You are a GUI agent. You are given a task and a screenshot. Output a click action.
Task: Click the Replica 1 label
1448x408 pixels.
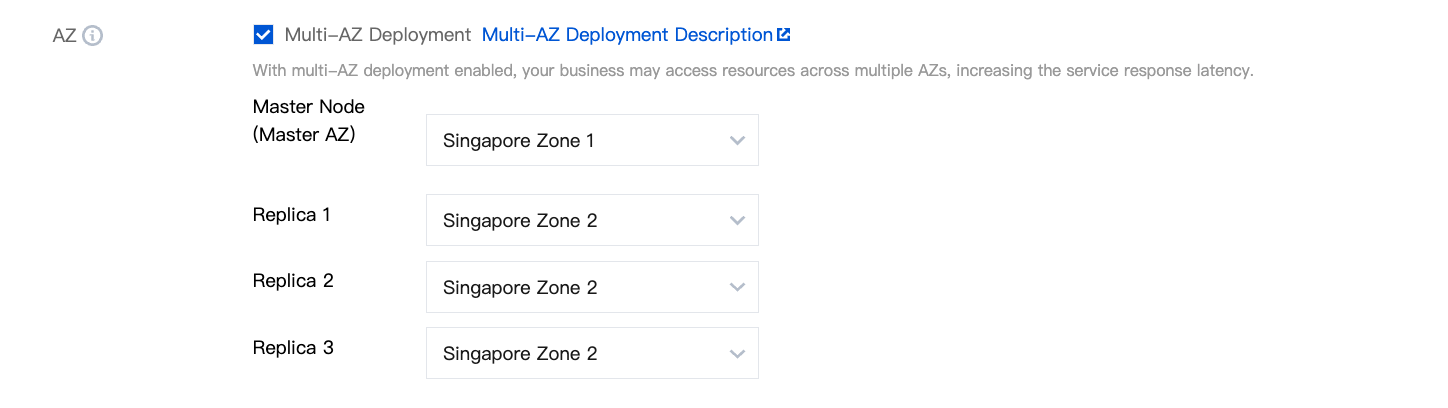click(x=291, y=214)
